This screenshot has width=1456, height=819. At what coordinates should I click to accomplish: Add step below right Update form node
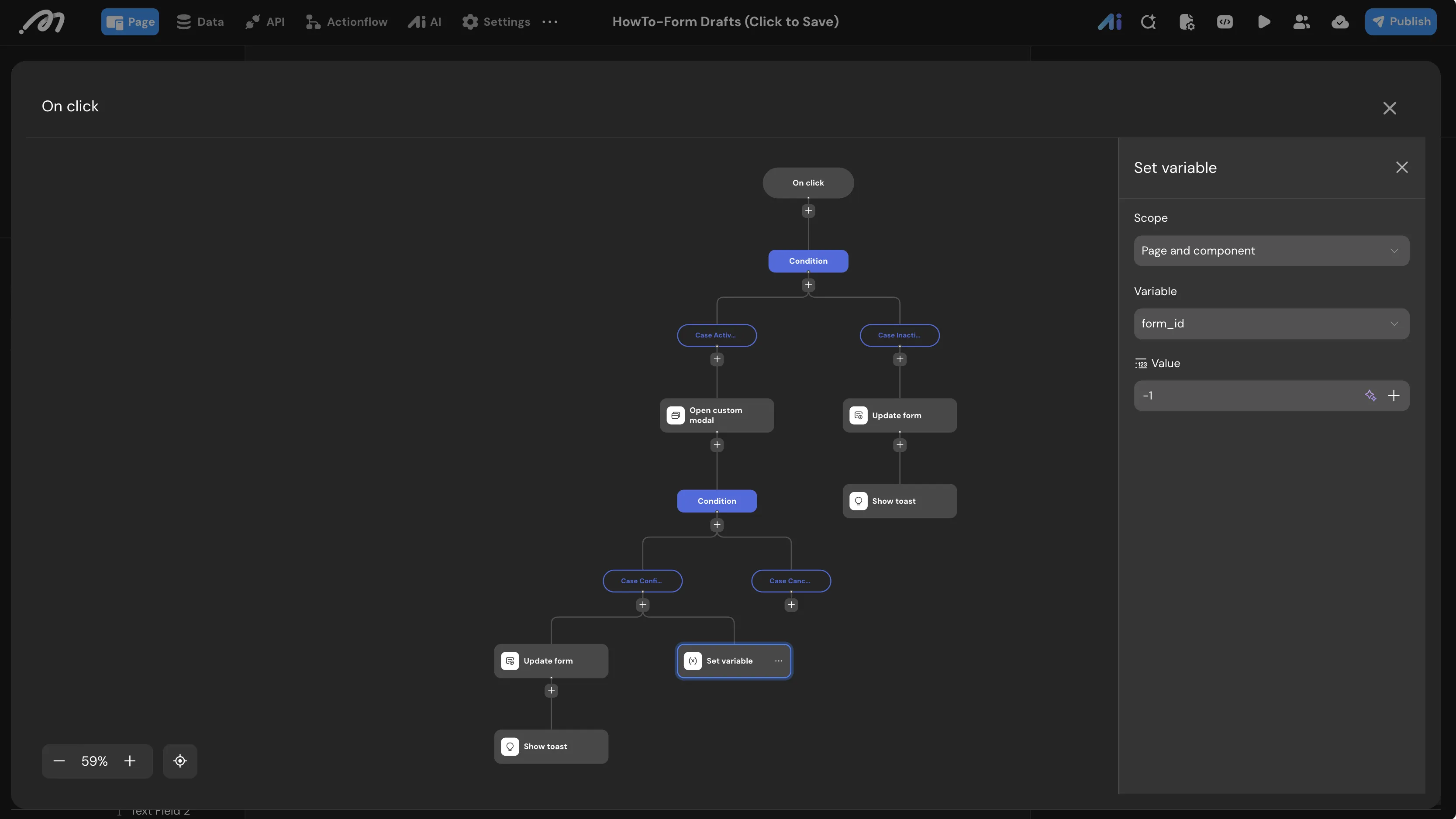(x=900, y=445)
